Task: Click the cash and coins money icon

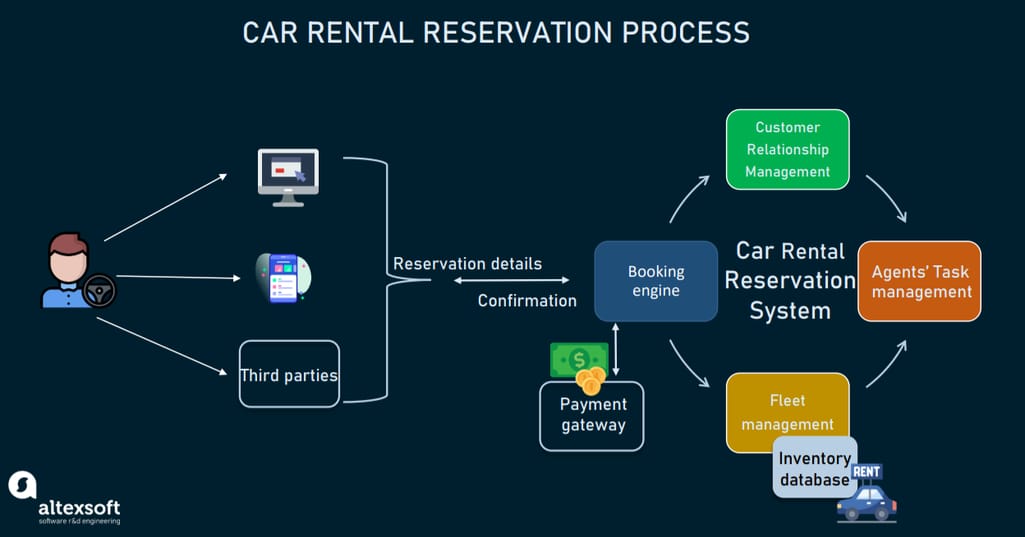Action: [579, 368]
